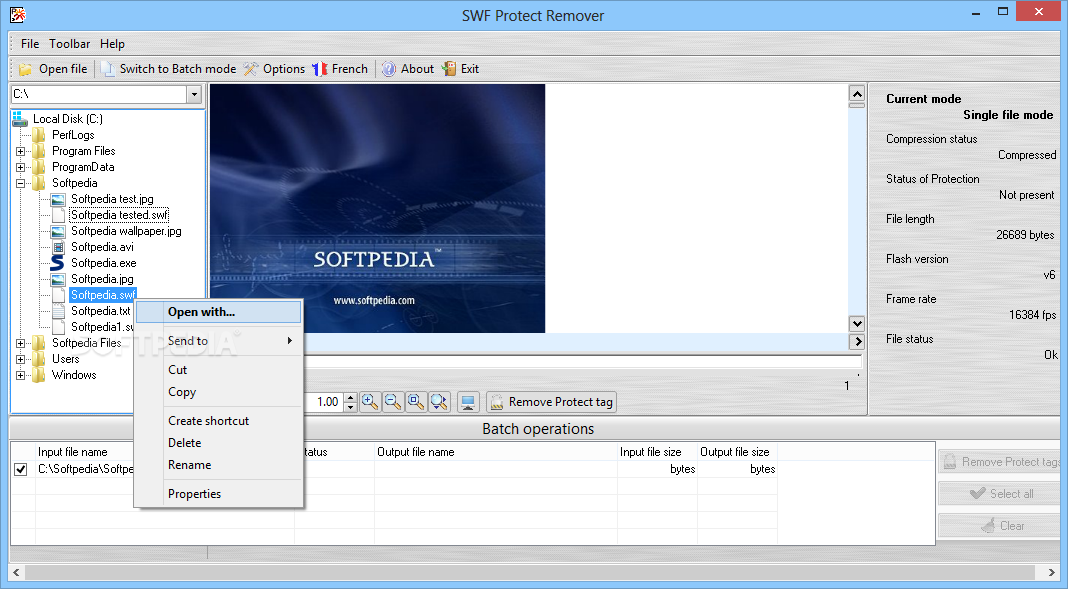Click the zoom in magnifier icon
The image size is (1068, 589).
370,402
